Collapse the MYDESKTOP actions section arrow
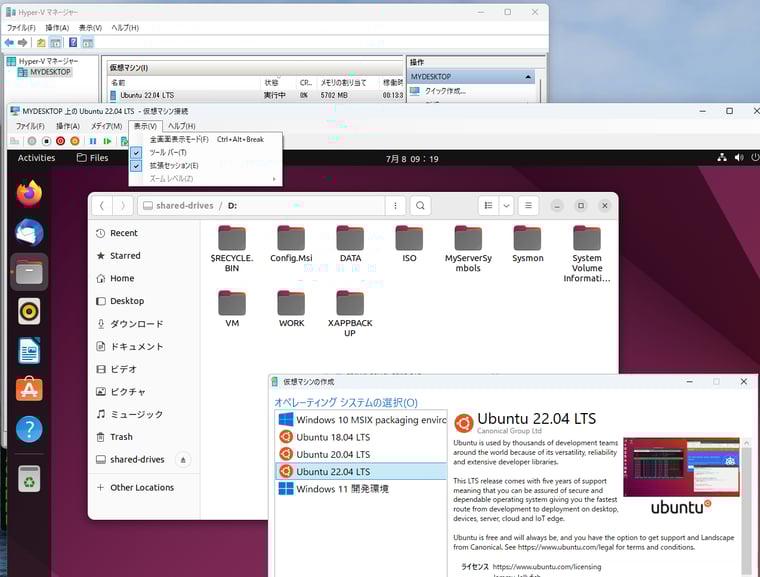This screenshot has width=760, height=577. [528, 77]
